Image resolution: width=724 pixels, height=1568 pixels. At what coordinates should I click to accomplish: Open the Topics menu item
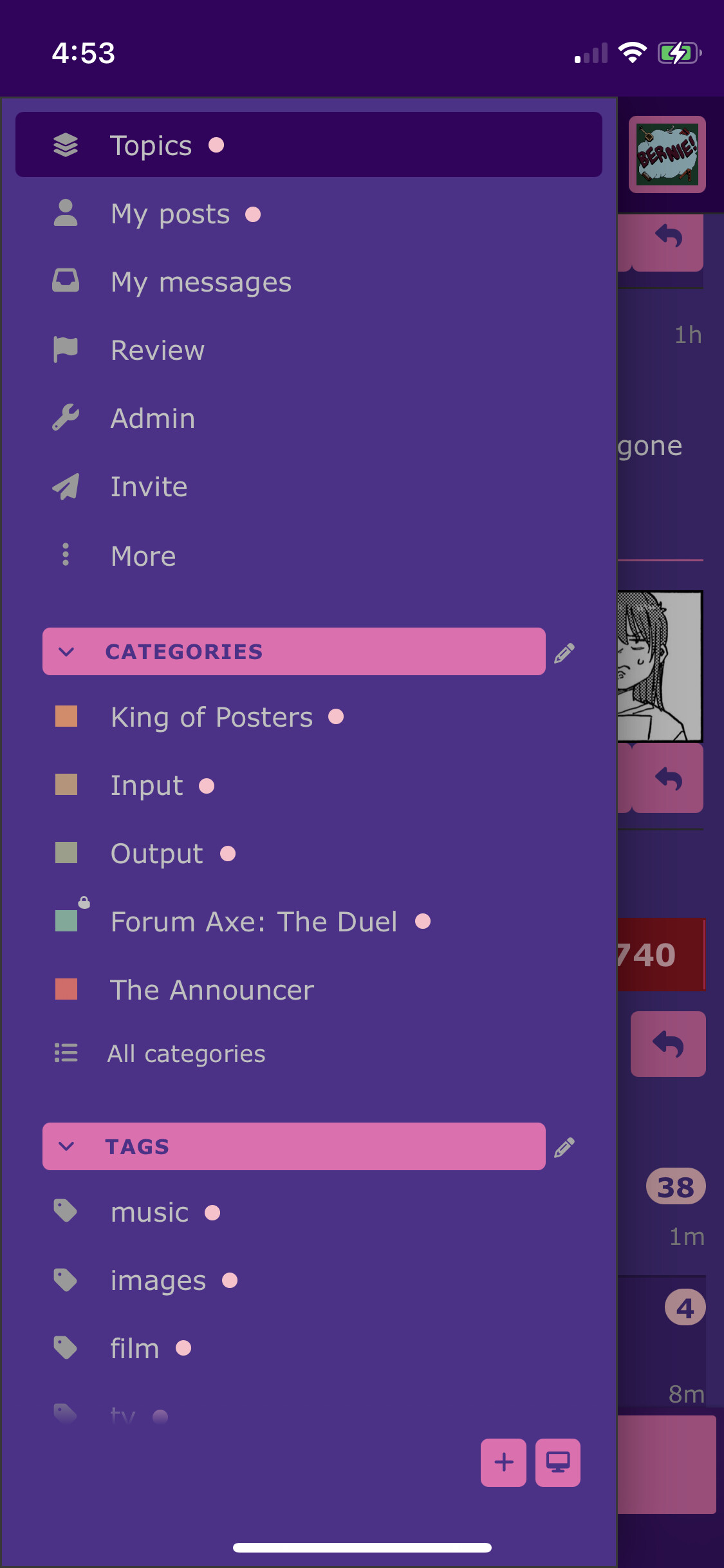[x=151, y=145]
